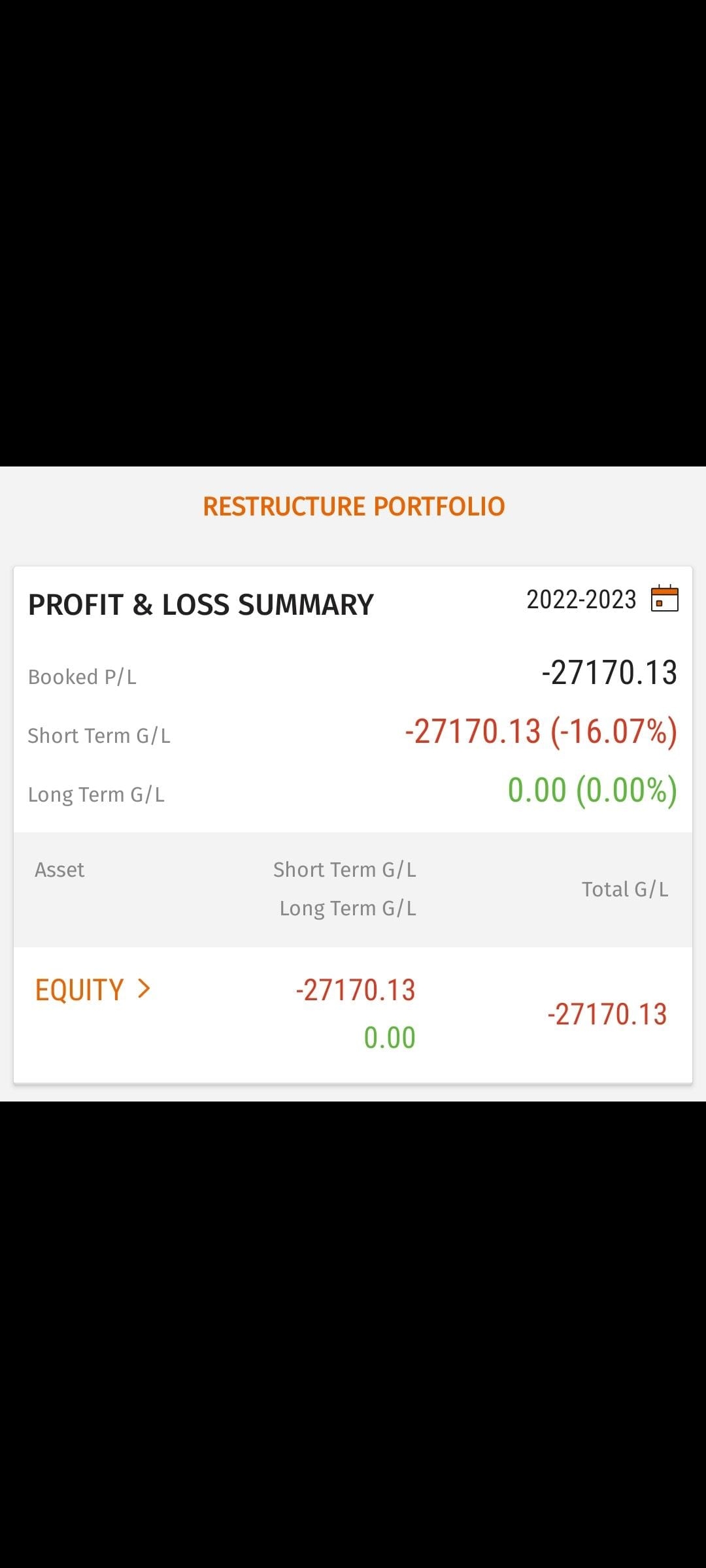This screenshot has height=1568, width=706.
Task: Click the Short Term G/L summary label
Action: (x=99, y=736)
